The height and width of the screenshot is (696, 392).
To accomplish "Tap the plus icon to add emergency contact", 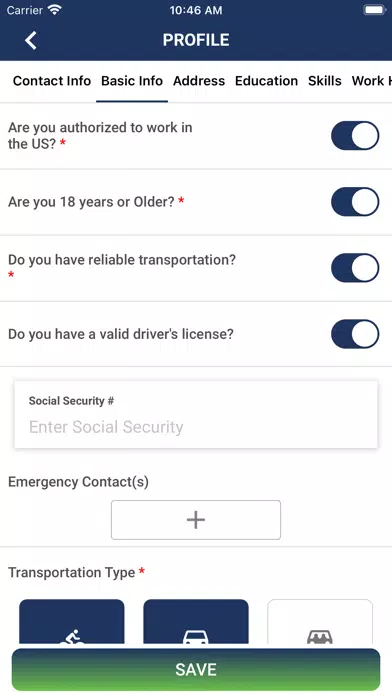I will tap(196, 520).
